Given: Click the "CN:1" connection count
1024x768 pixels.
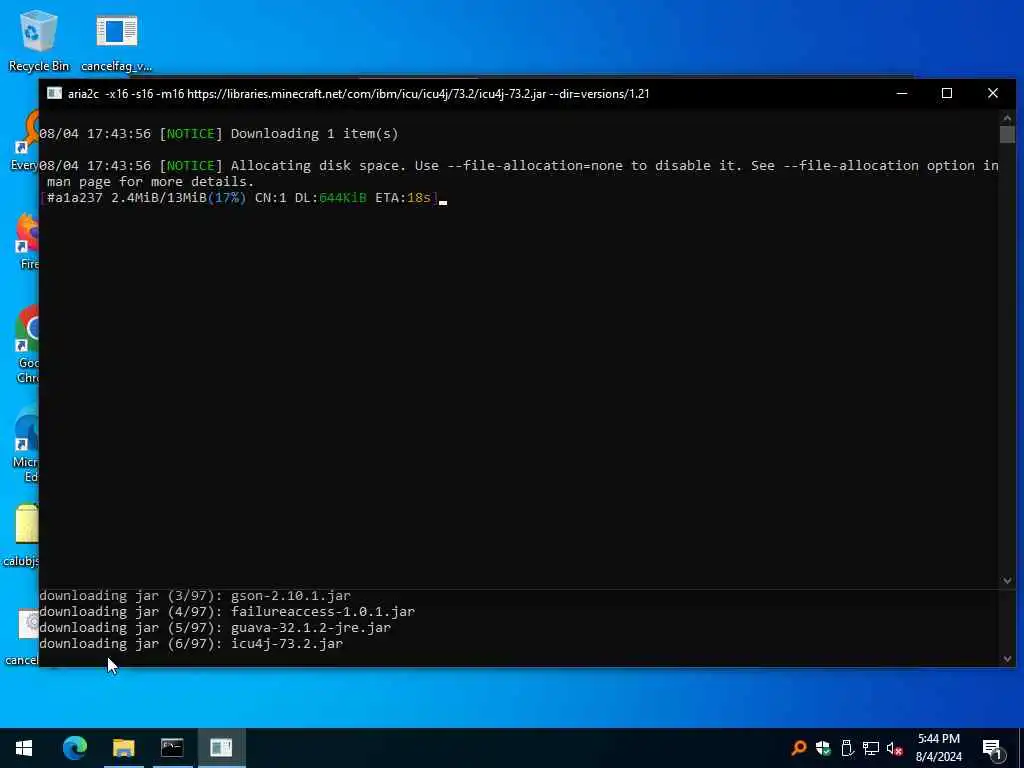Looking at the screenshot, I should click(270, 197).
